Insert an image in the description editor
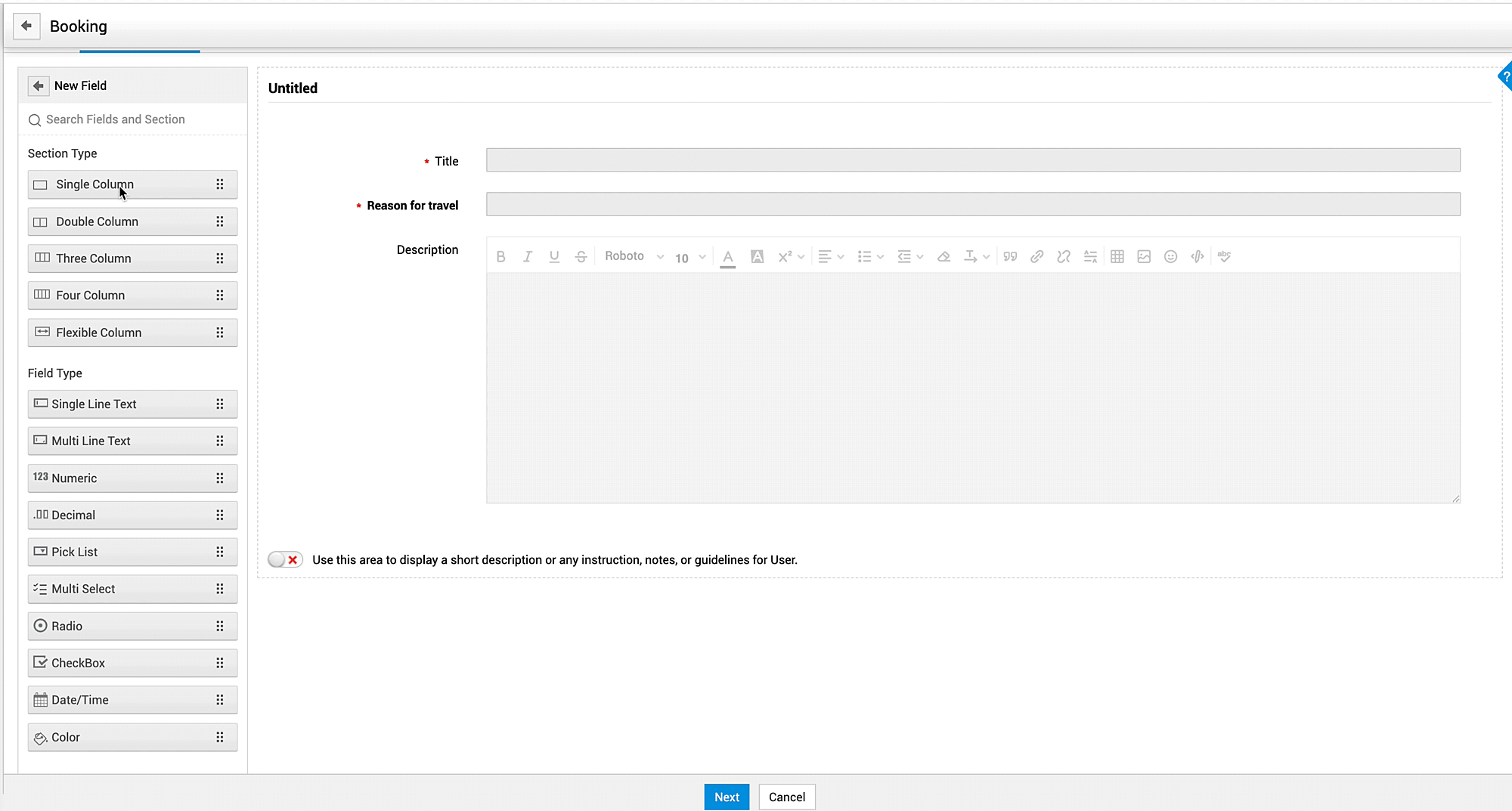 [1144, 256]
